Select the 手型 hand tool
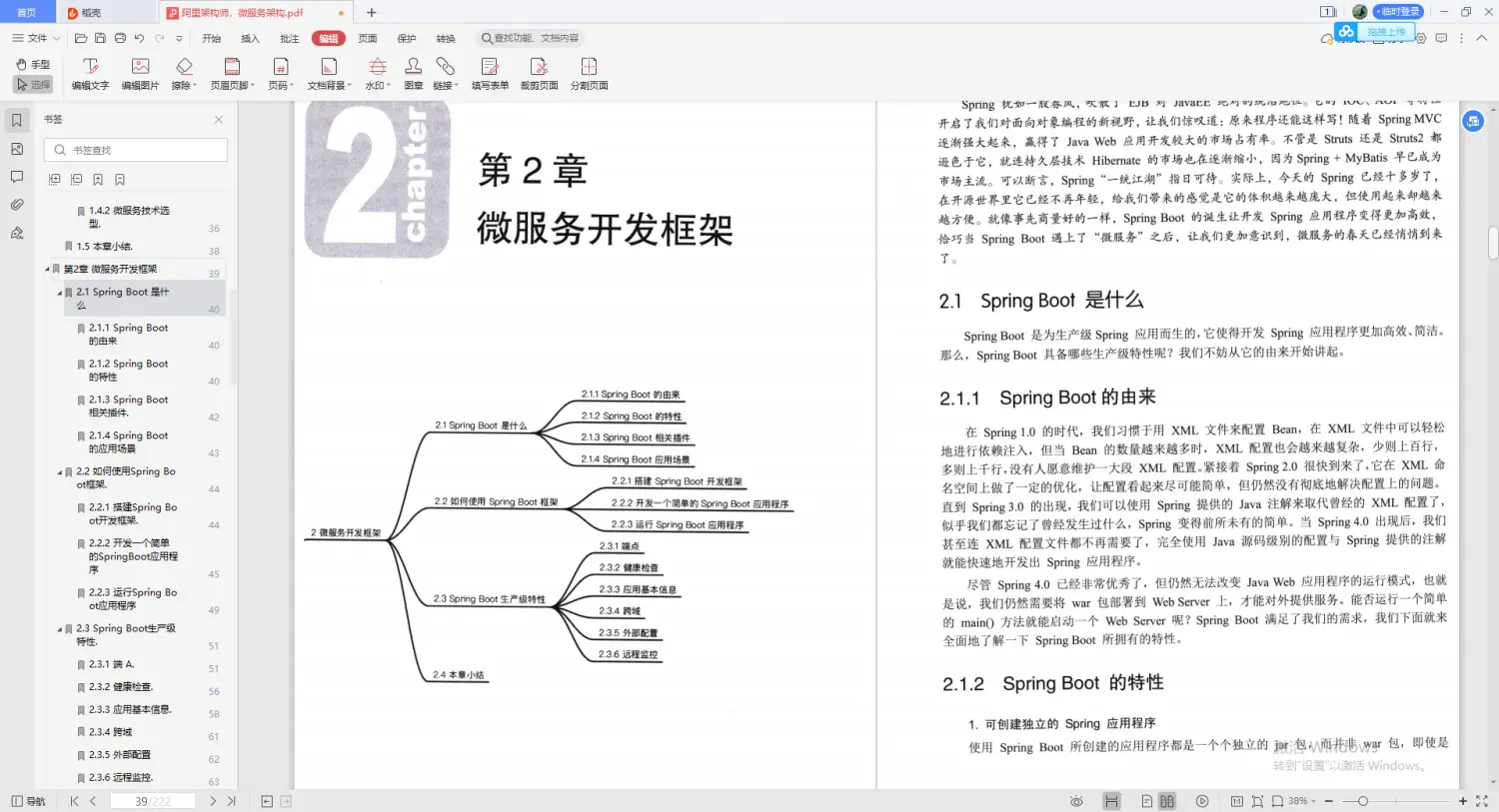The image size is (1499, 812). [33, 64]
